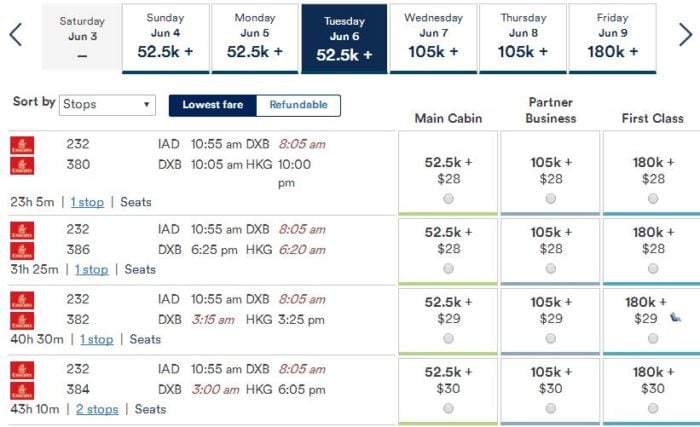Viewport: 700px width, 427px height.
Task: Click Emirates logo beside flight 386
Action: [22, 251]
